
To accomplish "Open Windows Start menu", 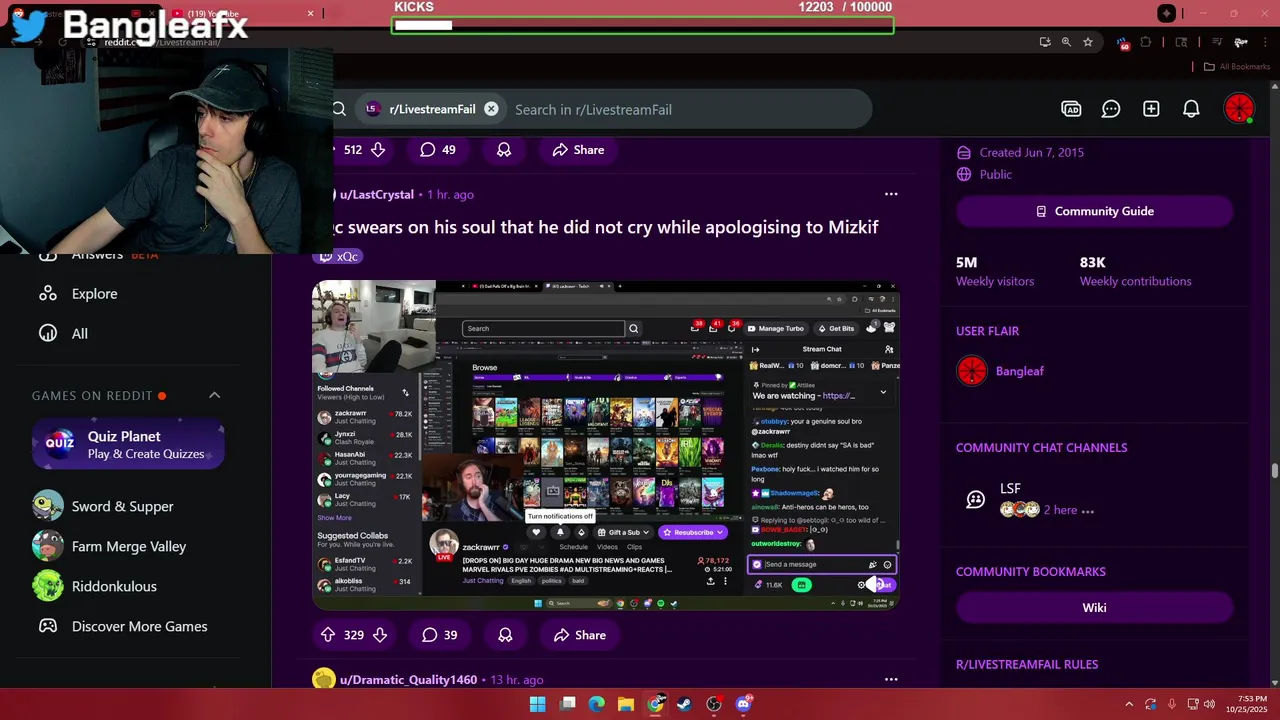I will click(537, 704).
